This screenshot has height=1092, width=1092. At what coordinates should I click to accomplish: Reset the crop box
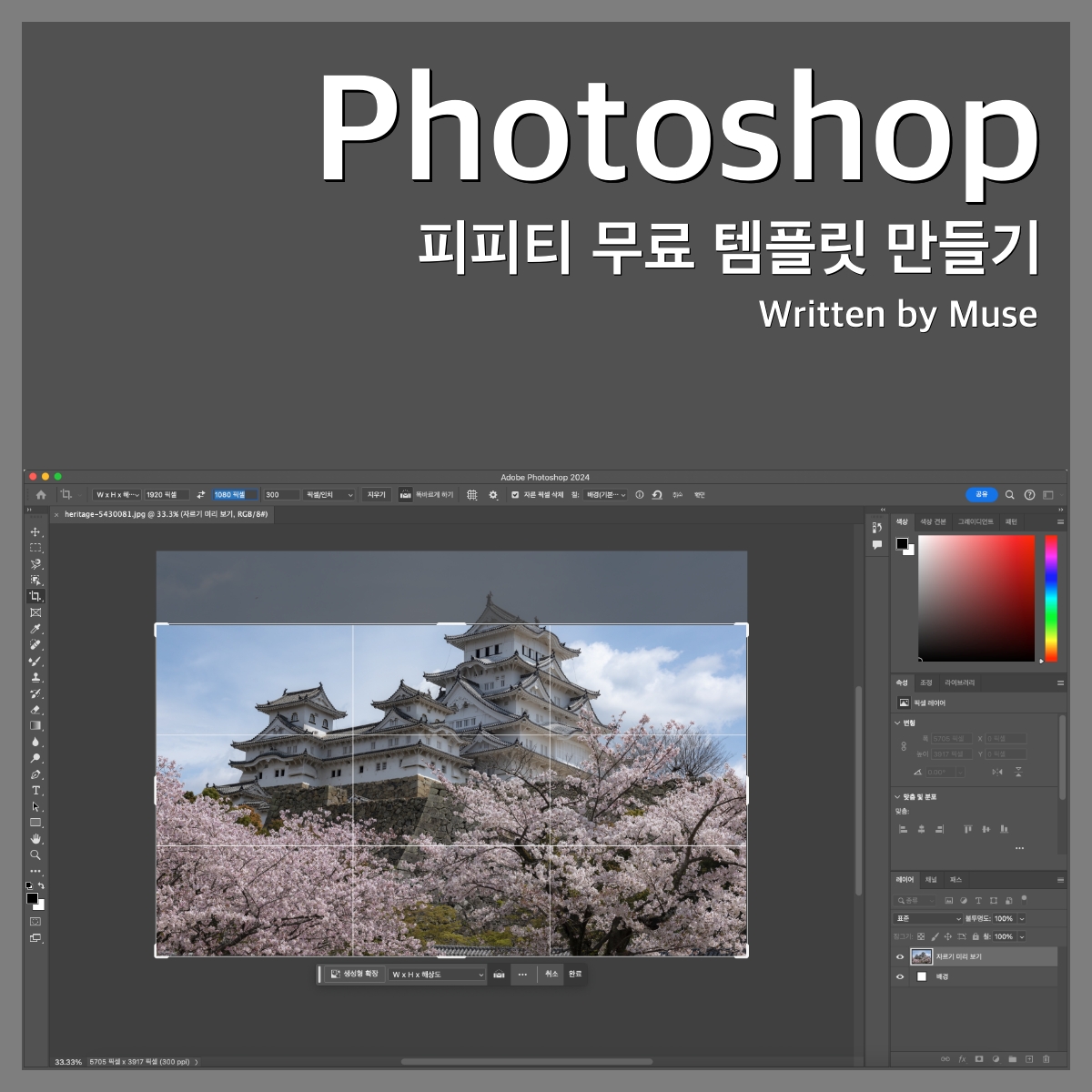pyautogui.click(x=657, y=495)
